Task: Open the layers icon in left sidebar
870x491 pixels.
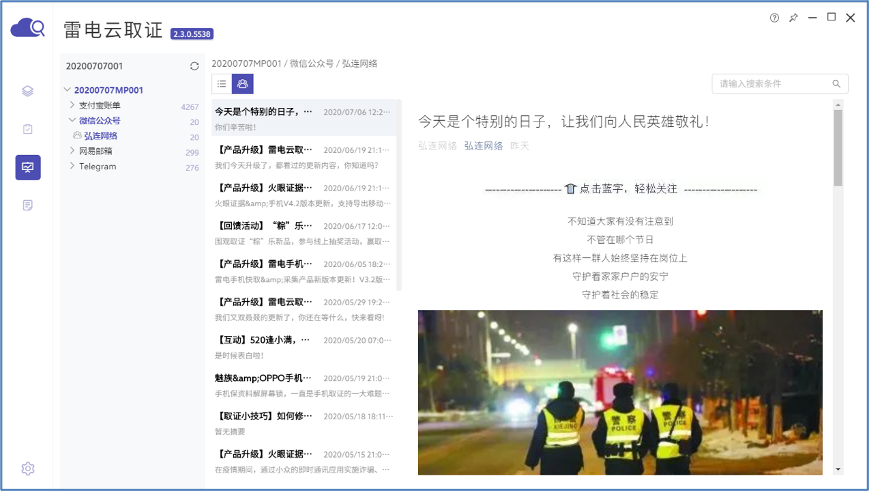Action: coord(28,91)
